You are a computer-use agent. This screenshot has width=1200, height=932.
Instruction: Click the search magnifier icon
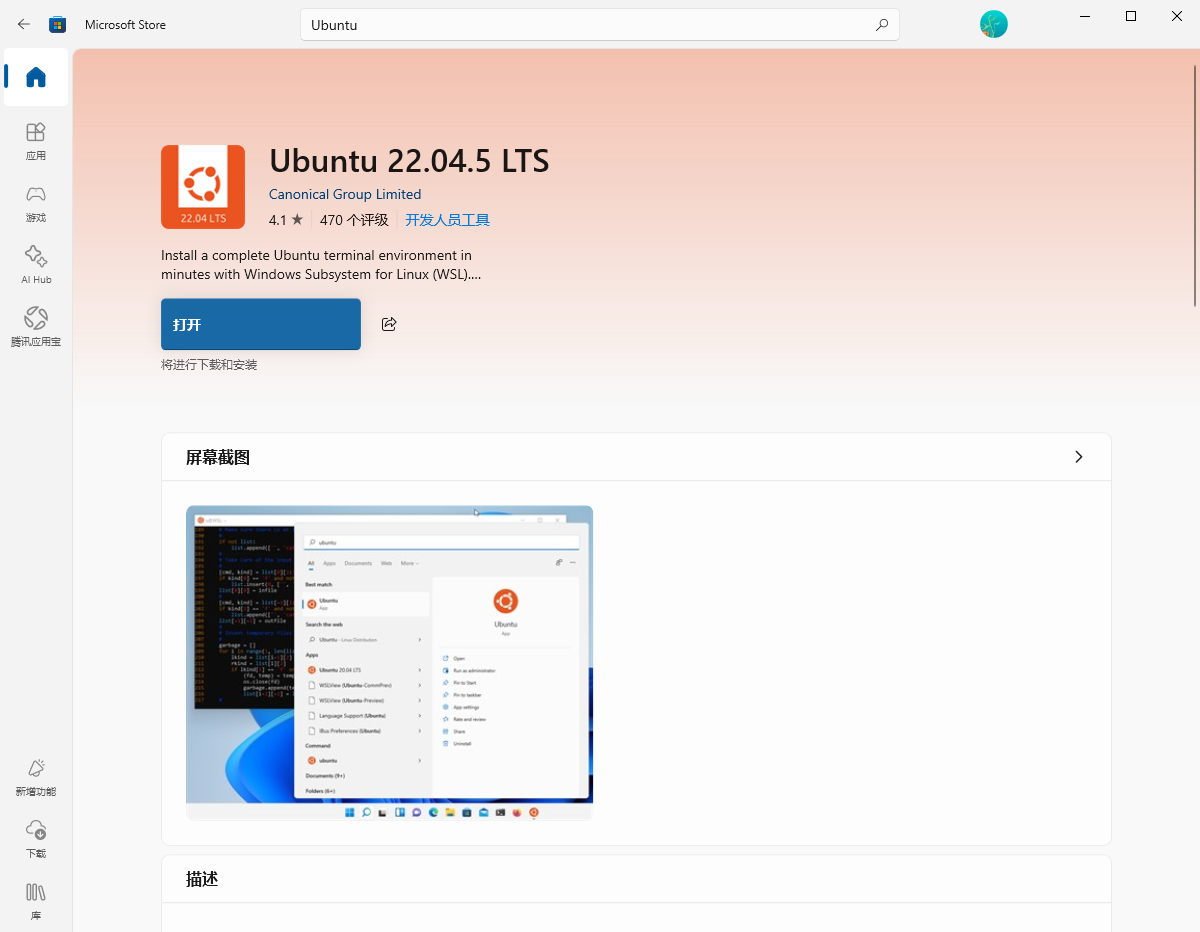(881, 25)
